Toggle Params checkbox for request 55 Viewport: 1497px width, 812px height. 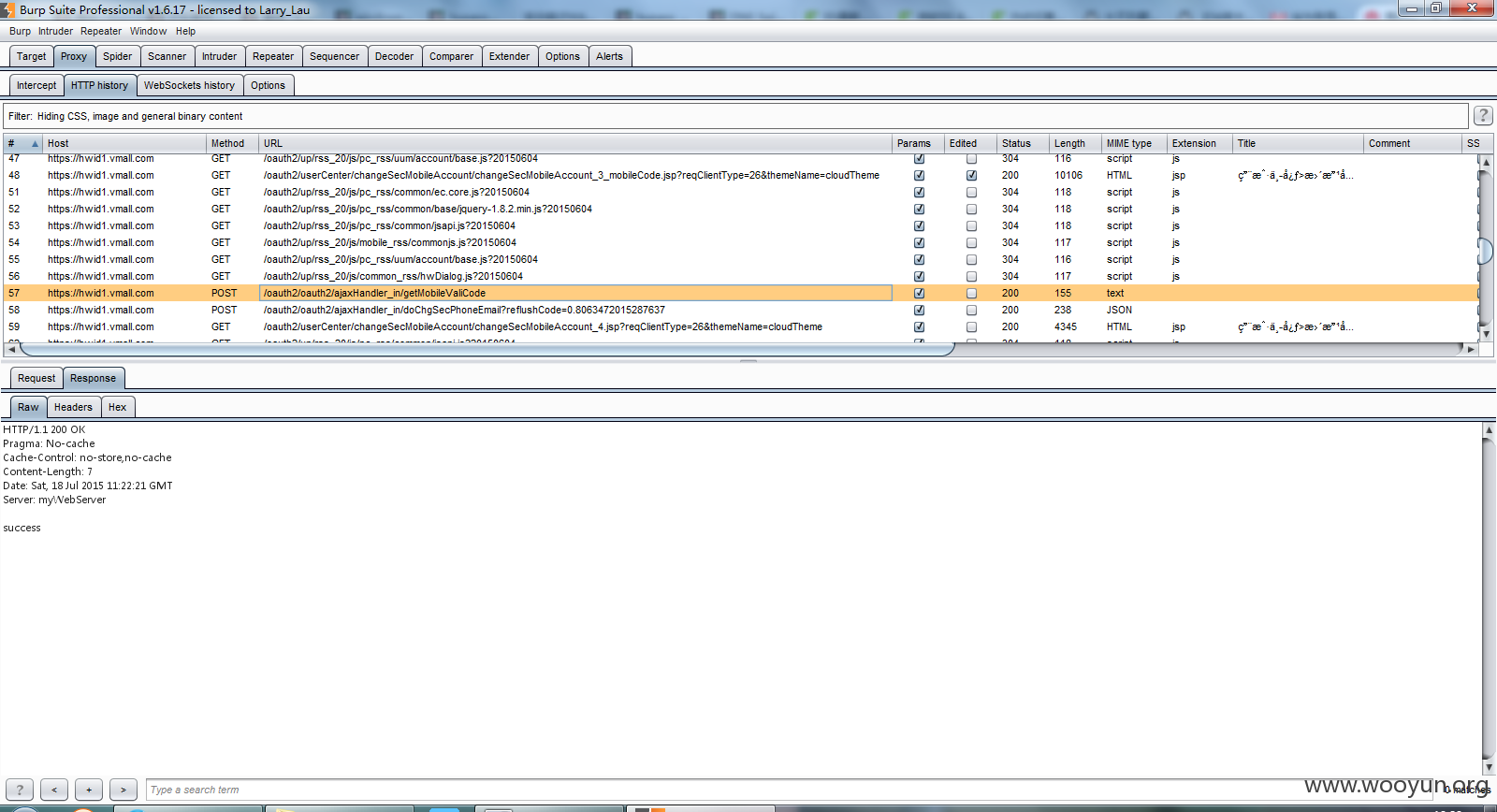(919, 259)
